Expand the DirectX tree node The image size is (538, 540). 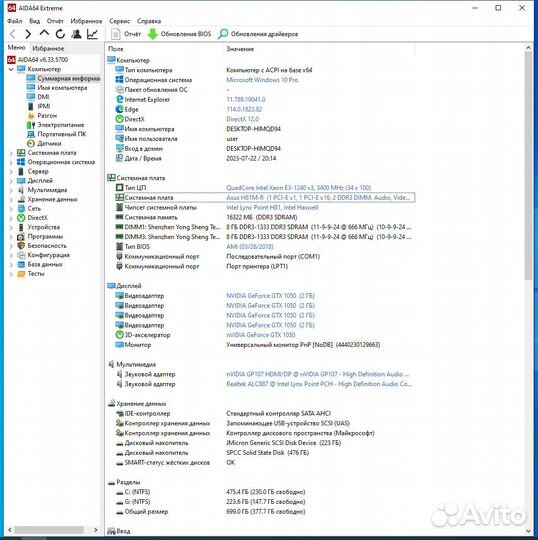coord(11,218)
